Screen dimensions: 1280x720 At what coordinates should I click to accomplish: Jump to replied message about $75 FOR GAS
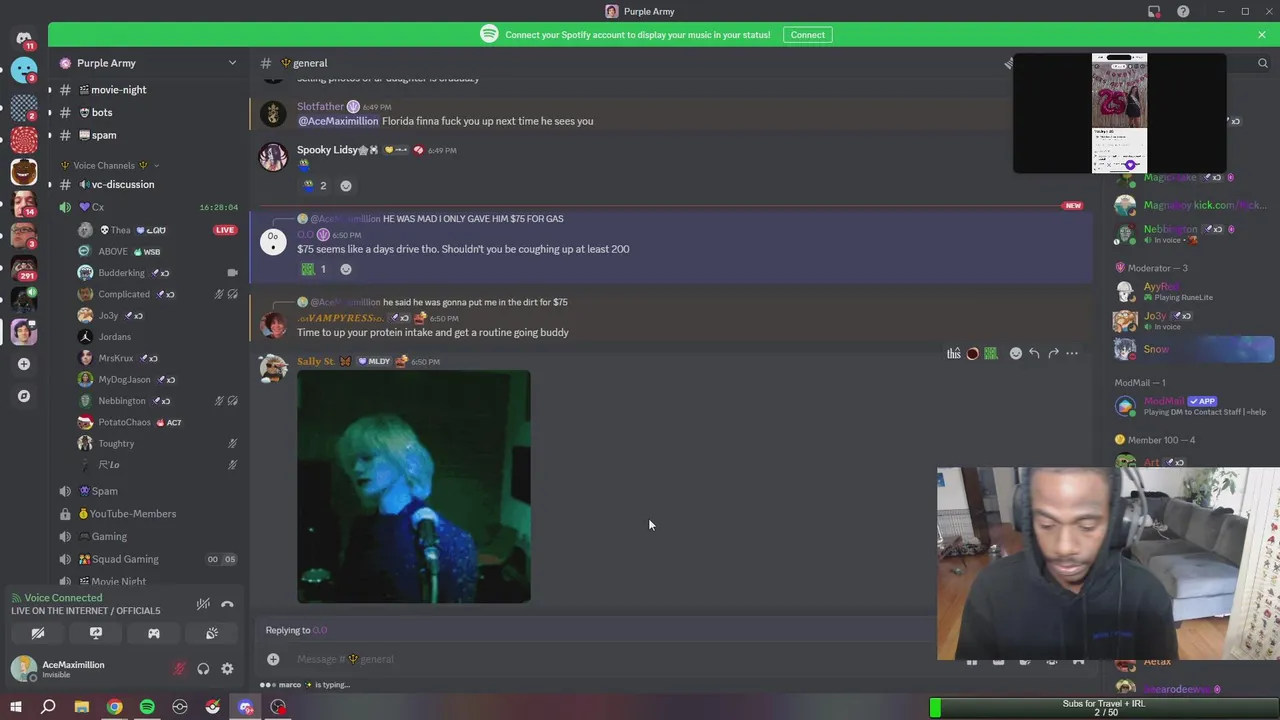tap(473, 218)
